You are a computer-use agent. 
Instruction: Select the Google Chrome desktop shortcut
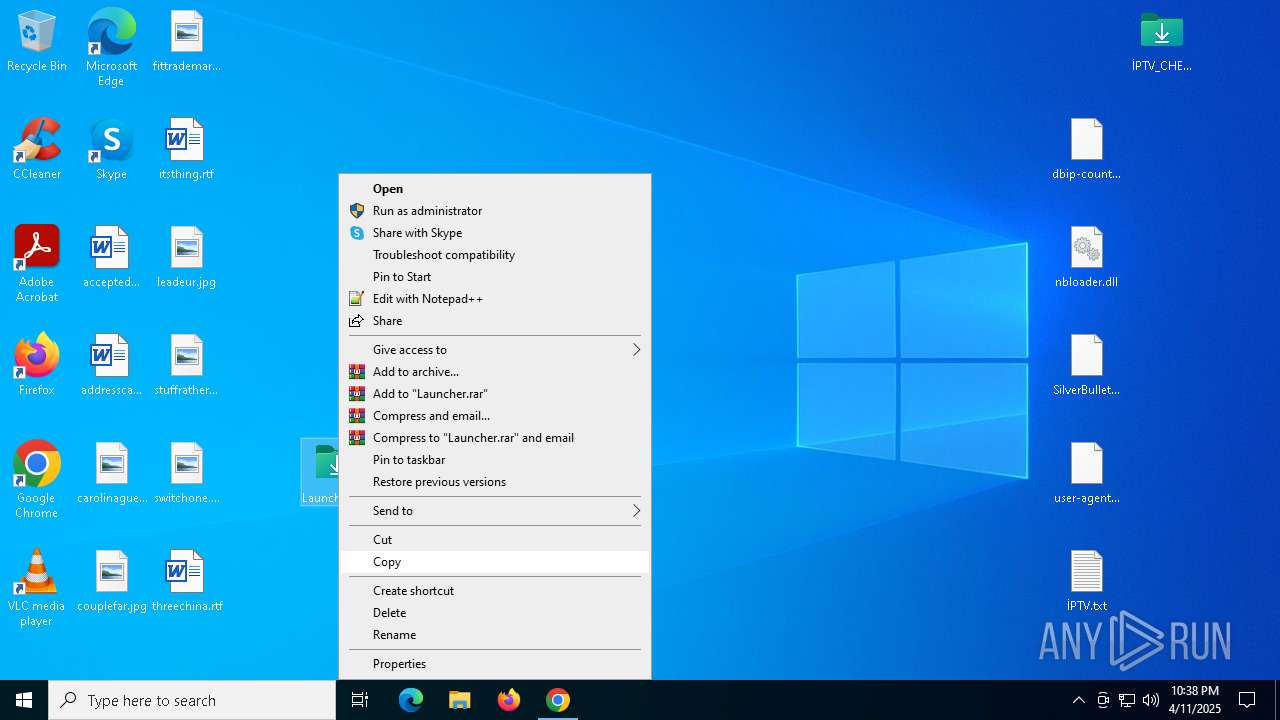(37, 480)
